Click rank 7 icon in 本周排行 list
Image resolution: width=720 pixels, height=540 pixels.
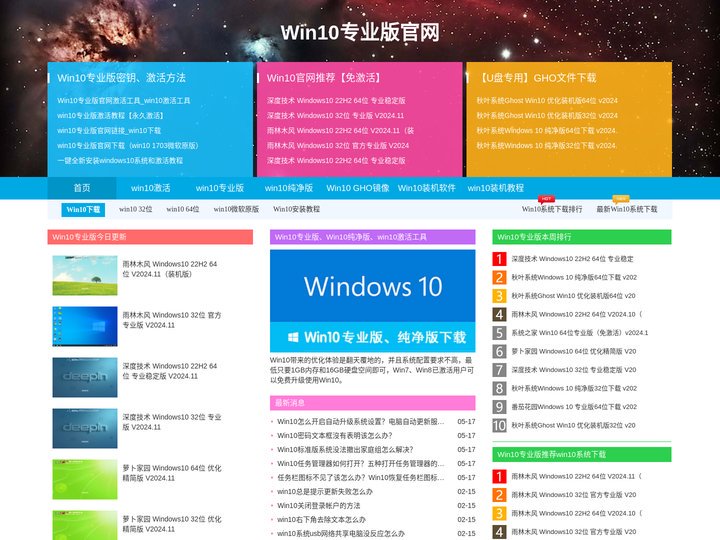coord(499,370)
